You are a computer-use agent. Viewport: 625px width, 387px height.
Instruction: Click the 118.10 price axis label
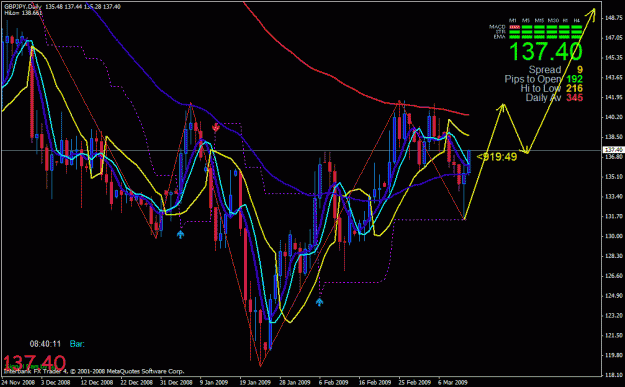click(614, 375)
